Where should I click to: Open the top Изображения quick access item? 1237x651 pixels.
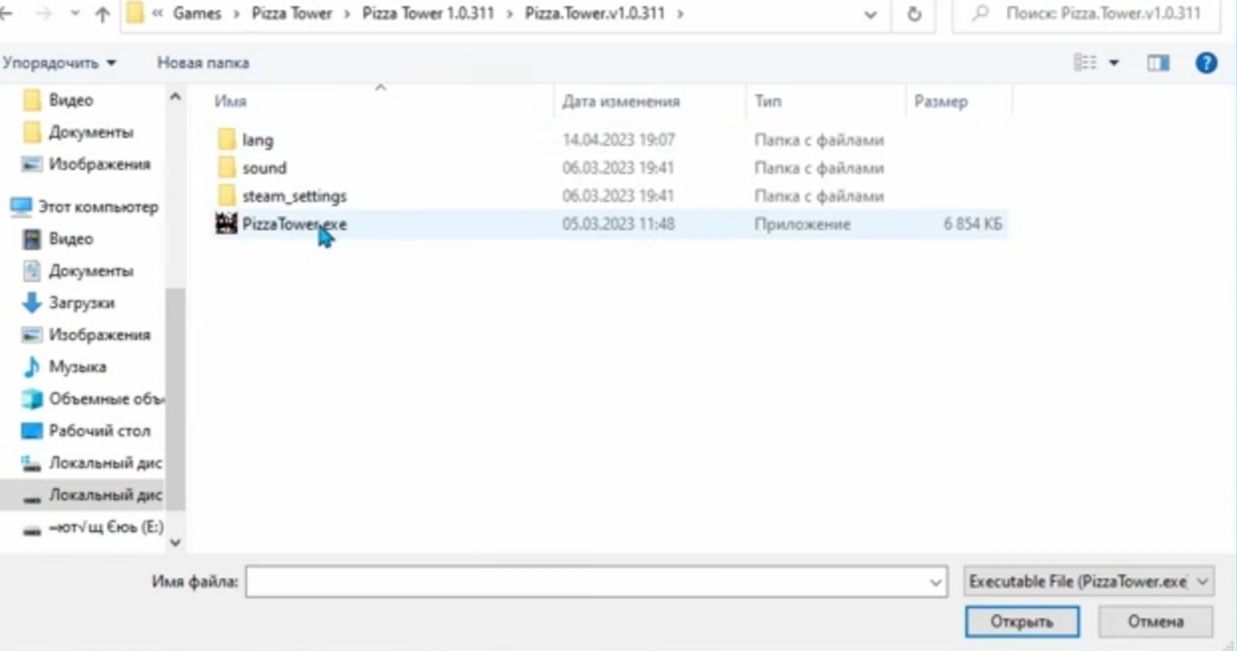pyautogui.click(x=99, y=164)
